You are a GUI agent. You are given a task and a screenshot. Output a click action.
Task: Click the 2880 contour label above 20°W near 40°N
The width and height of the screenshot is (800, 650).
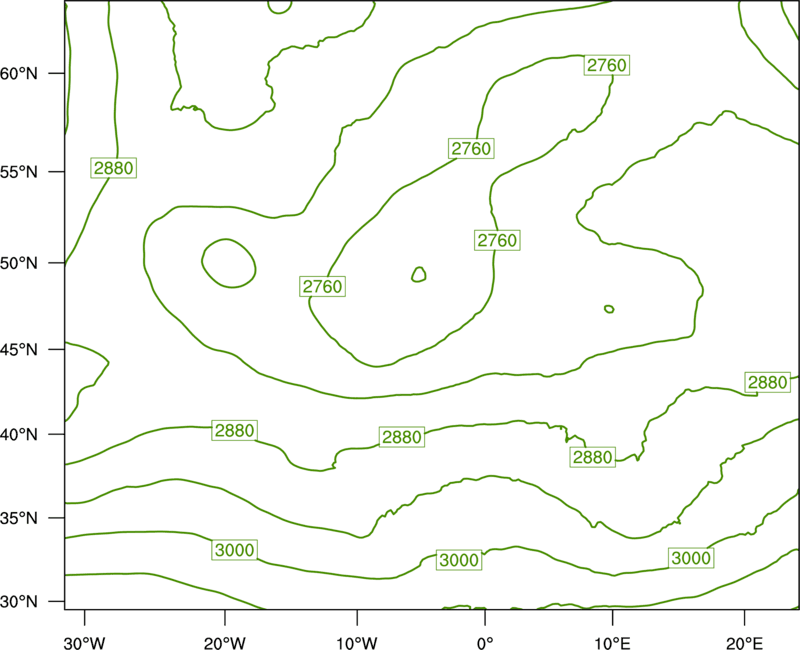pos(234,431)
